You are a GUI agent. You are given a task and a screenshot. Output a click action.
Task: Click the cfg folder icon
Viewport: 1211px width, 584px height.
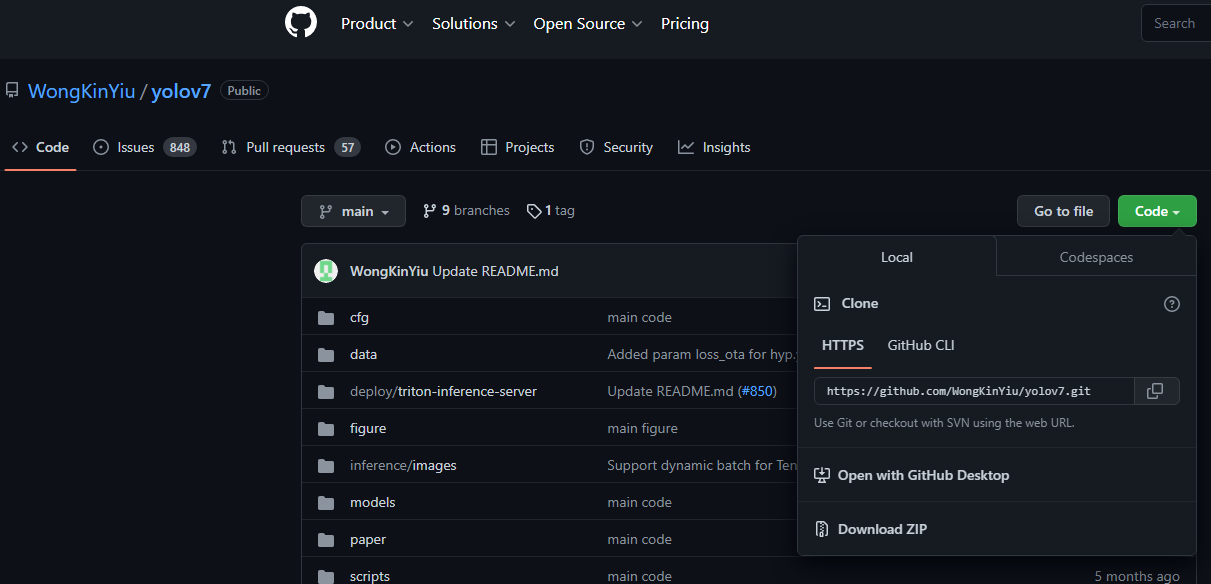point(326,318)
